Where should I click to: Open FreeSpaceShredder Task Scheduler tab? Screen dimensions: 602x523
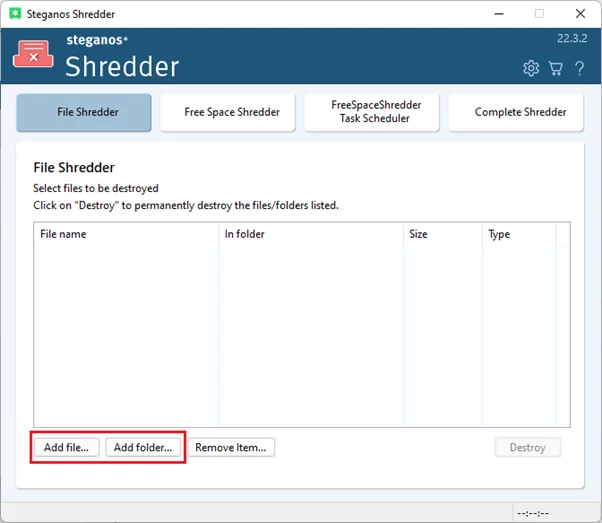(x=372, y=112)
